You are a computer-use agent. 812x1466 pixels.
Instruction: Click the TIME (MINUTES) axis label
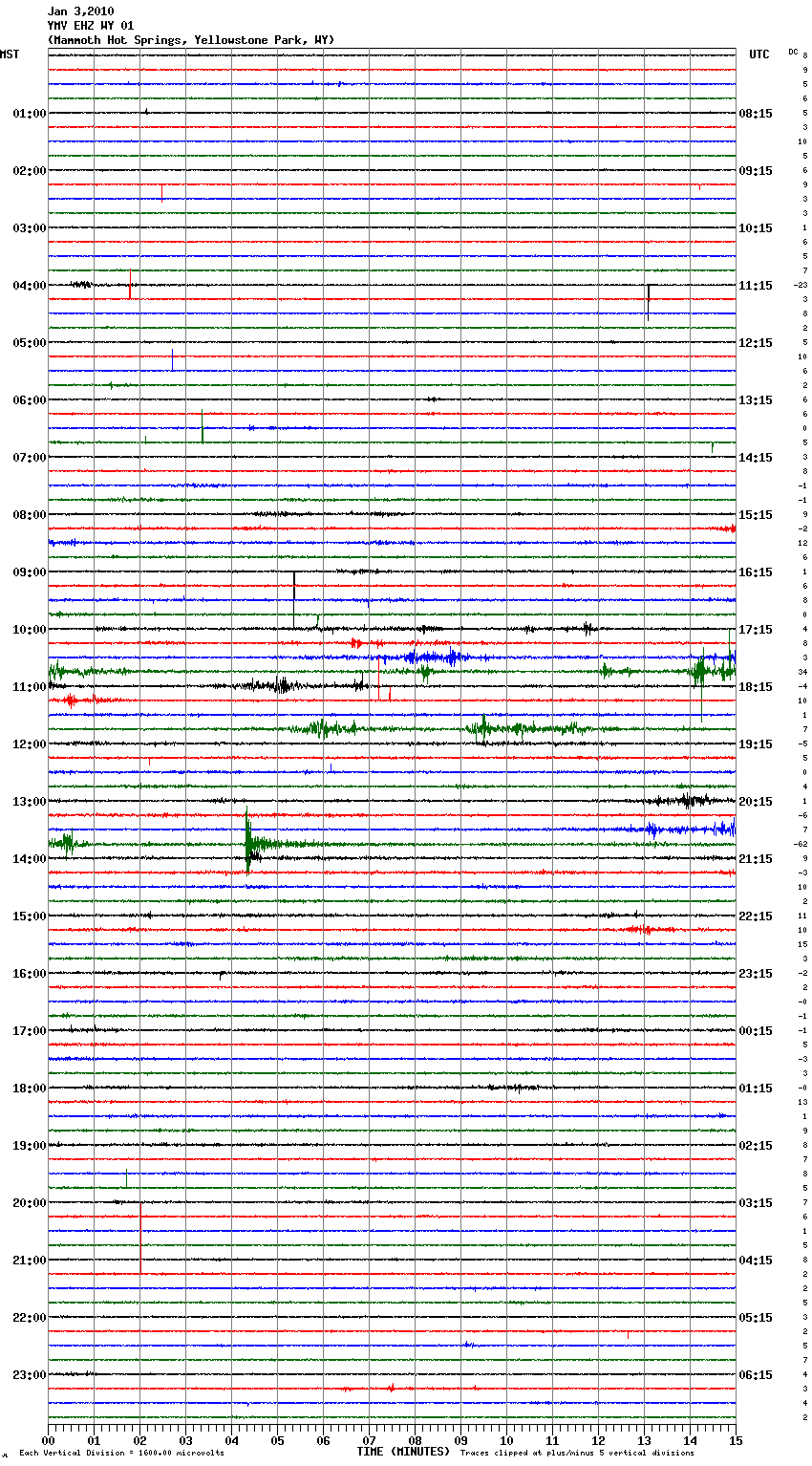click(x=403, y=1452)
